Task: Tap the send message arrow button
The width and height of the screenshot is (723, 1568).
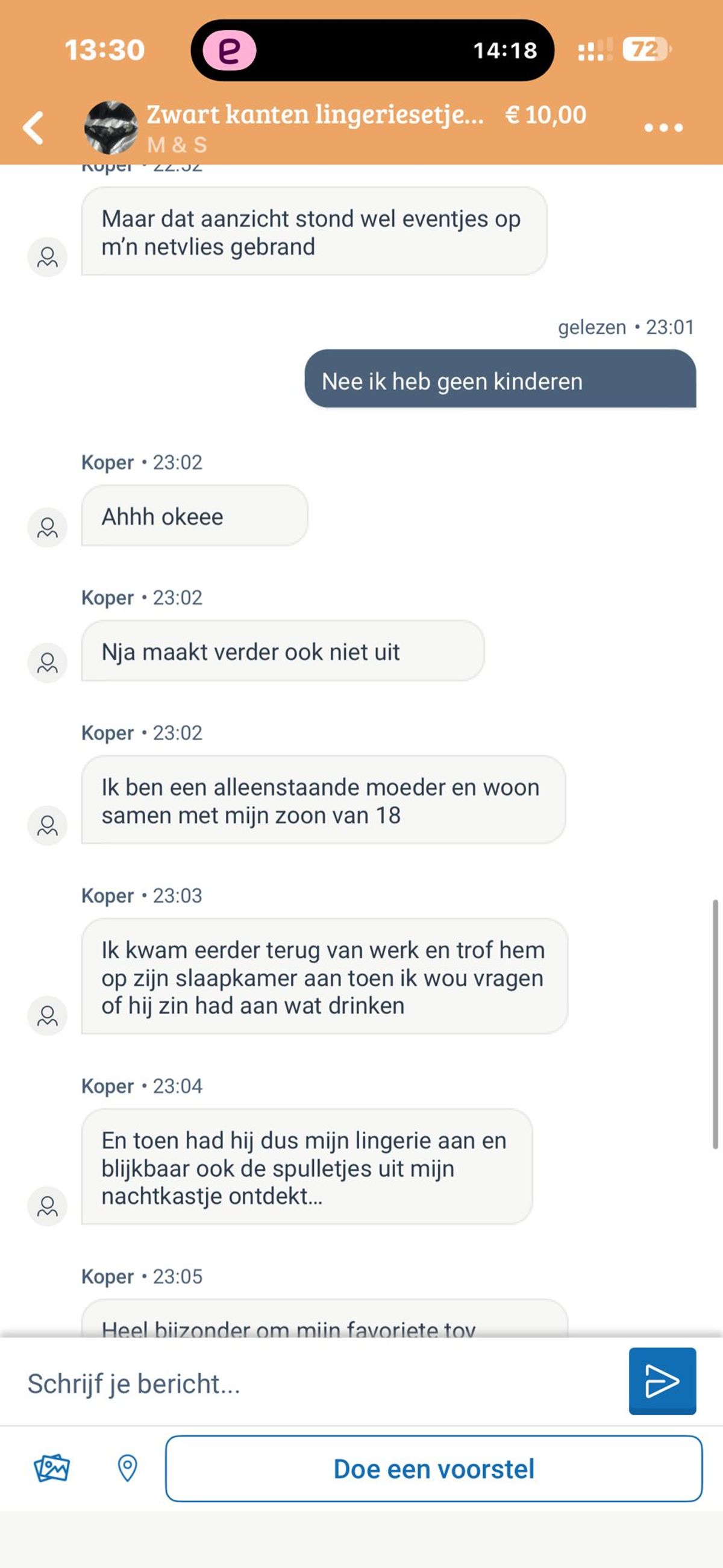Action: coord(662,1381)
